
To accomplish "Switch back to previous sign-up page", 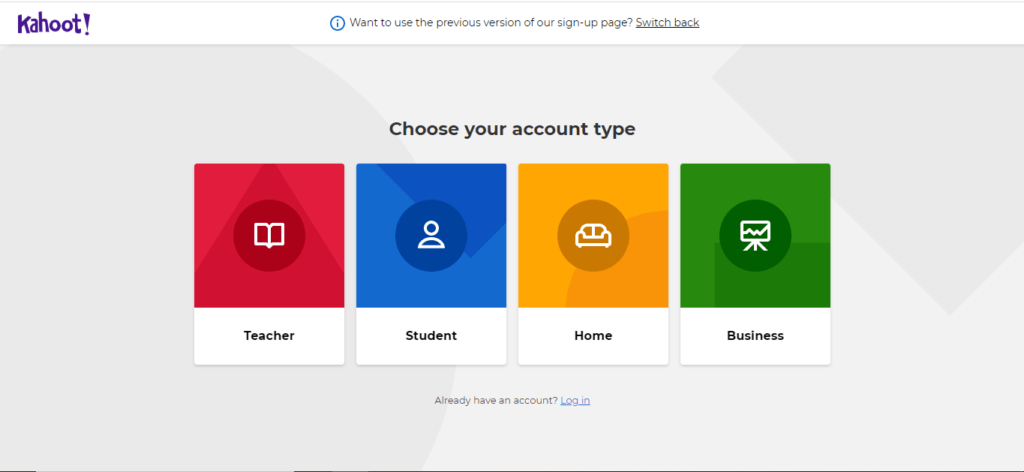I will (667, 23).
